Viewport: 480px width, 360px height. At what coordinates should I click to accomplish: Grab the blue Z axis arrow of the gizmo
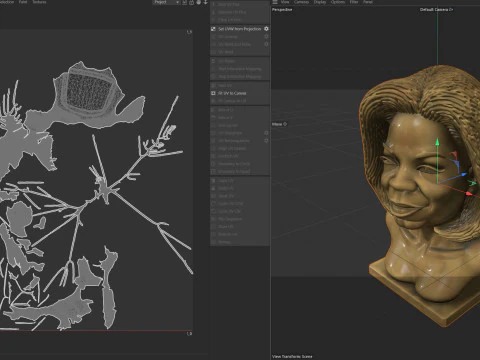point(463,174)
